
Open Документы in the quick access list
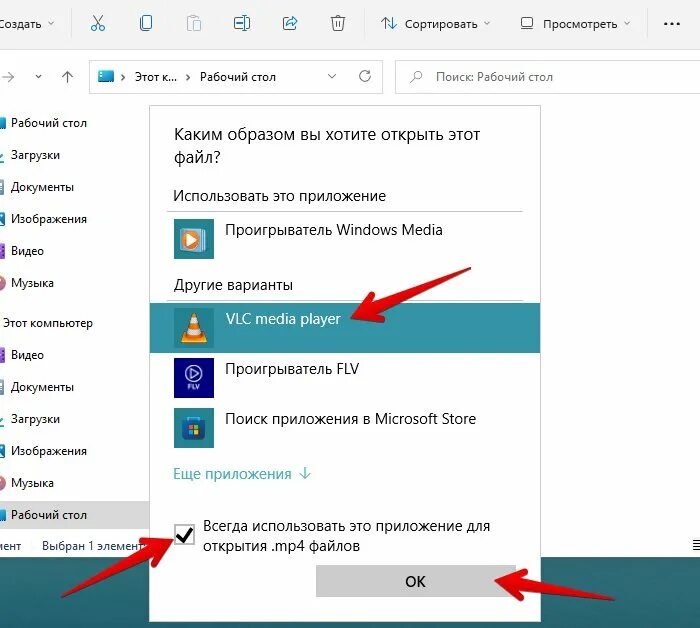click(42, 187)
